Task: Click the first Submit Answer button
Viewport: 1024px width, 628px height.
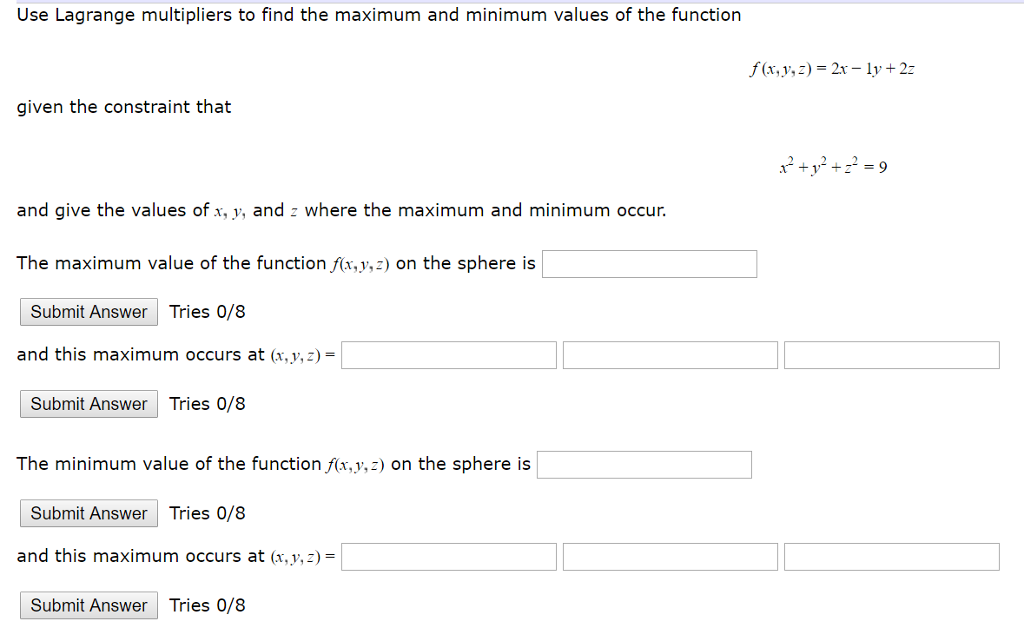Action: point(88,311)
